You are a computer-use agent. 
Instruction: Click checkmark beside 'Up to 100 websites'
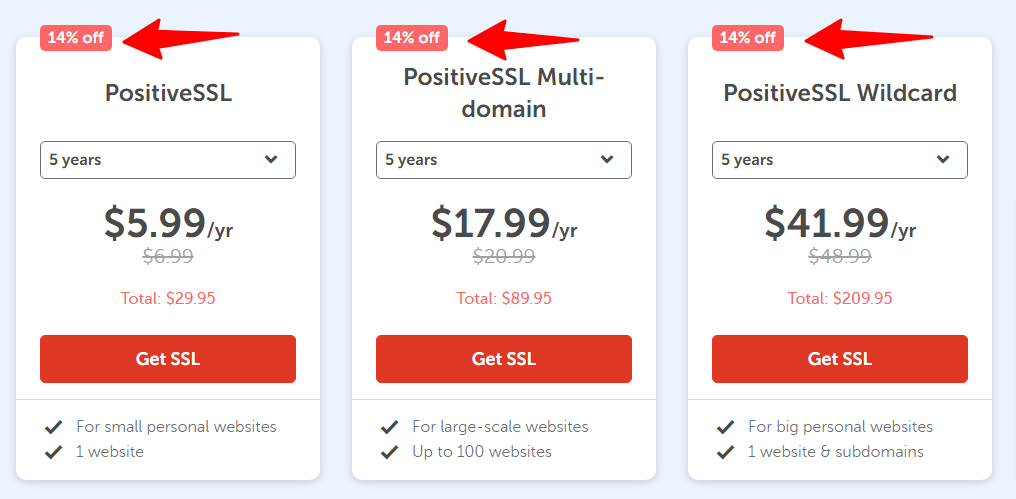(390, 452)
